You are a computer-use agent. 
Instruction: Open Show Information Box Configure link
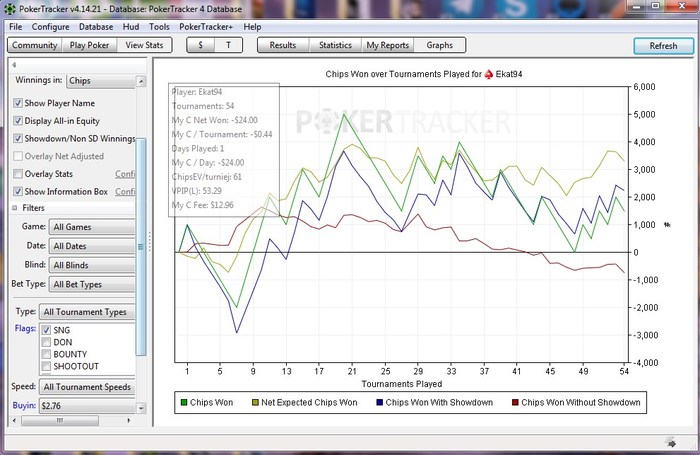tap(125, 192)
